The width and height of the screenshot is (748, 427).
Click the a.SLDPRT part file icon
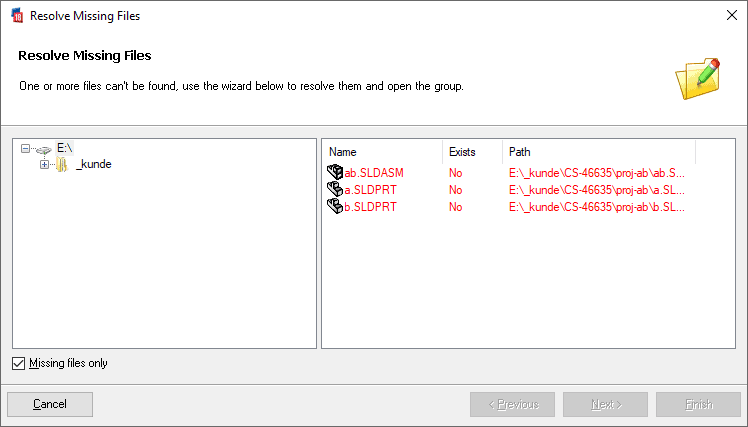point(335,189)
